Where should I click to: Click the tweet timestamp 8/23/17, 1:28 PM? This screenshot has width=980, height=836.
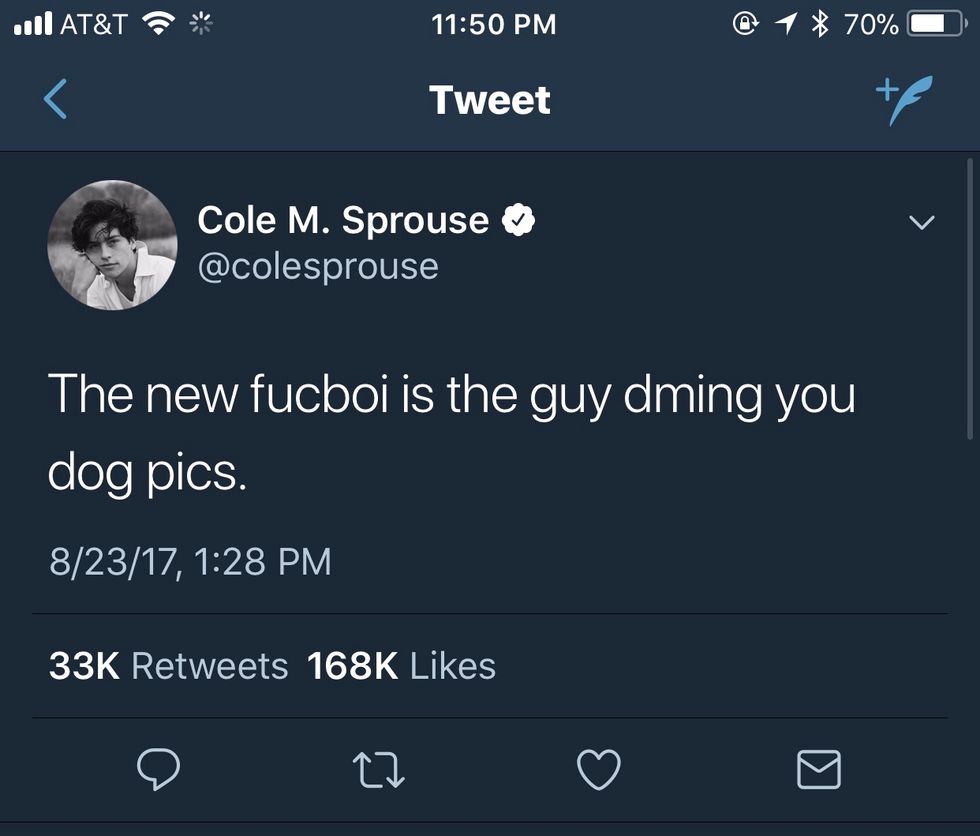tap(190, 561)
